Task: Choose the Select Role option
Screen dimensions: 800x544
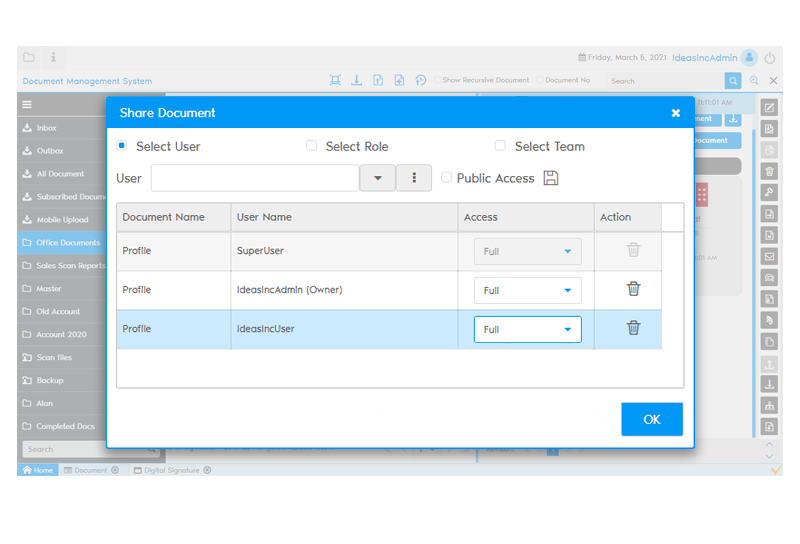Action: point(311,146)
